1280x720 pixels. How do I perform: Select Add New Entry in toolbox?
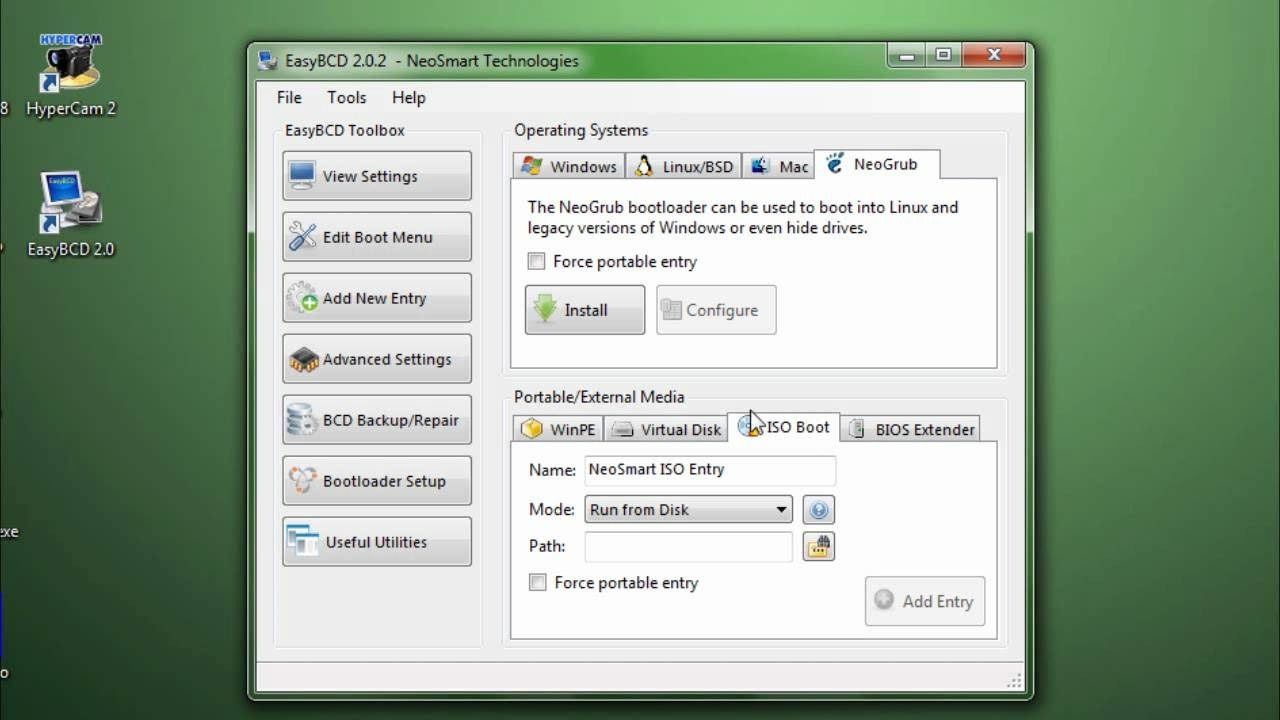click(377, 298)
